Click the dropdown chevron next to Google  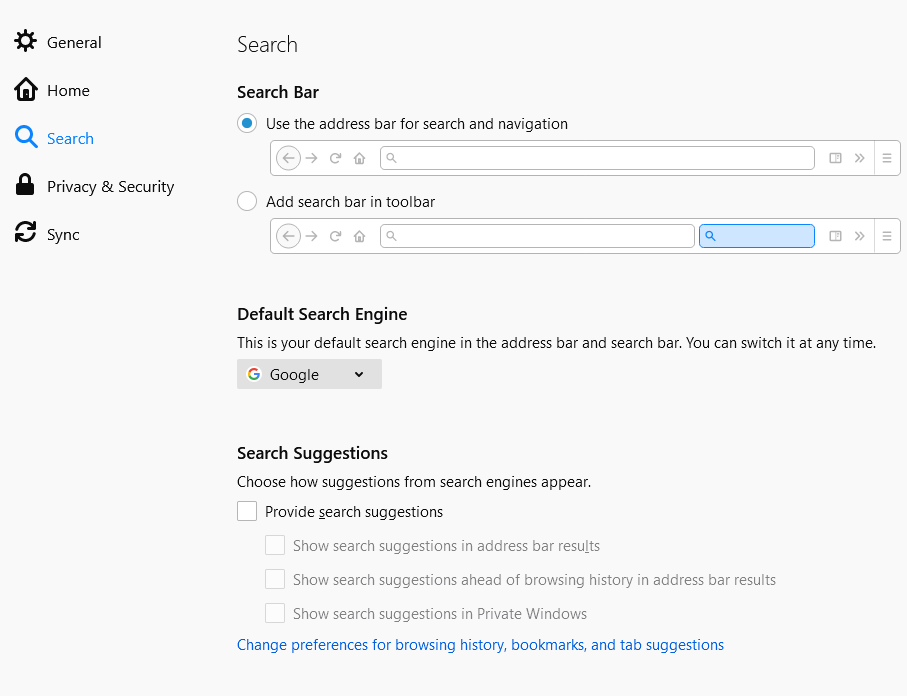click(359, 374)
